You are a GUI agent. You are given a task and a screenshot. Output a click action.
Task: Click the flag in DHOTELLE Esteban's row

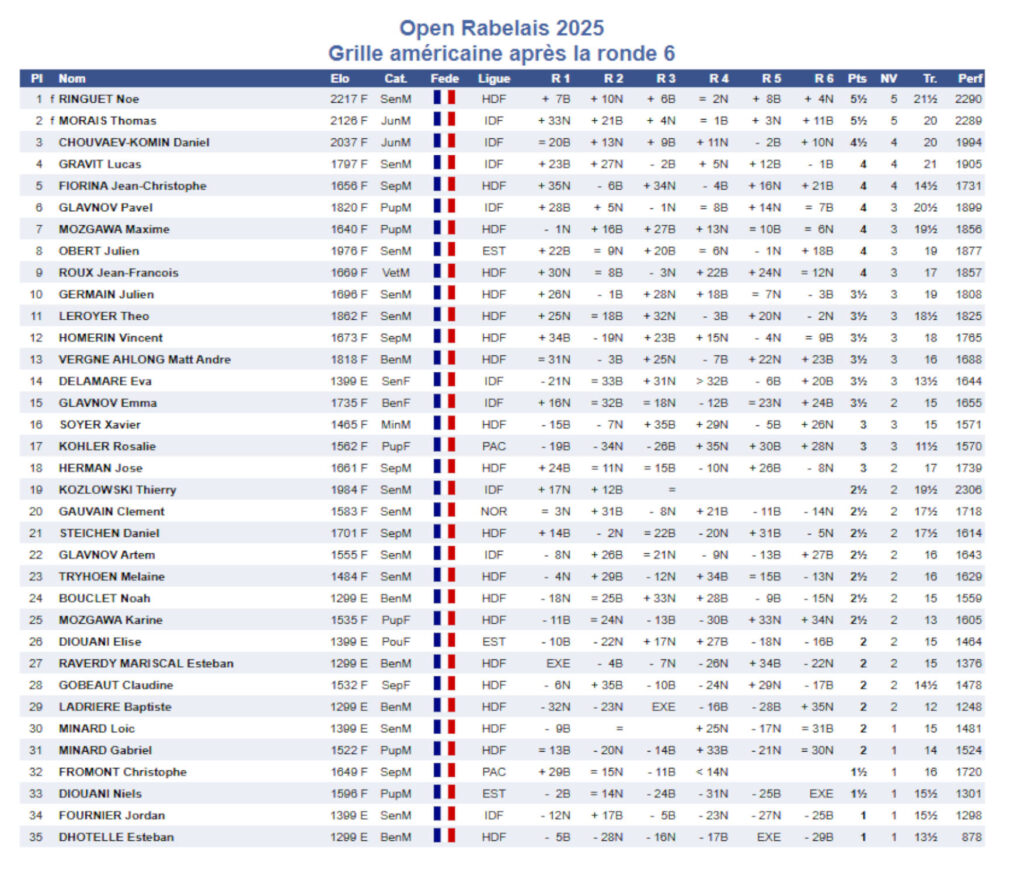click(x=444, y=836)
